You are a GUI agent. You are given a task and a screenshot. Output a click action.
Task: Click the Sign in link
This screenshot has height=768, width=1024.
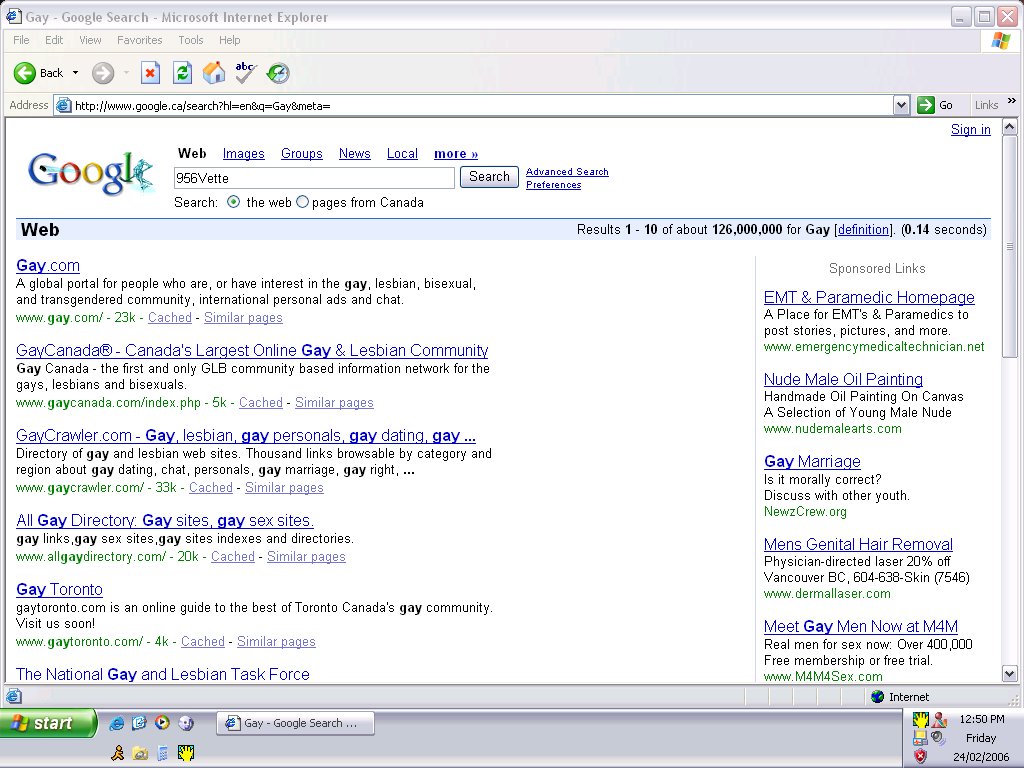click(x=970, y=129)
